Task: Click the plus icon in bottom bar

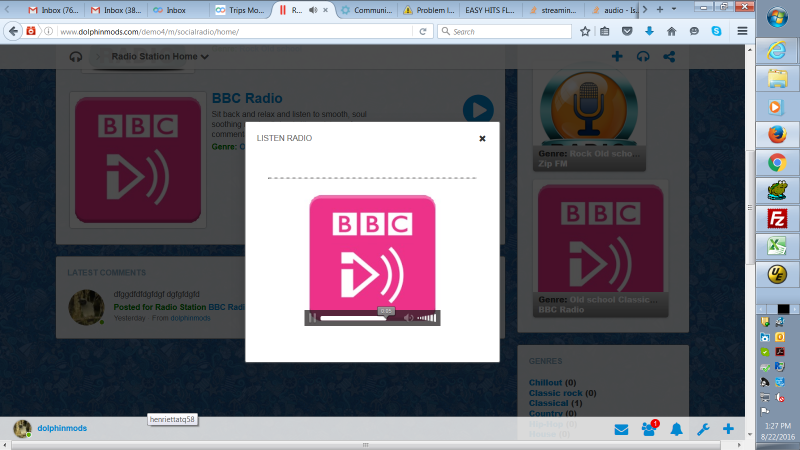Action: [x=728, y=429]
